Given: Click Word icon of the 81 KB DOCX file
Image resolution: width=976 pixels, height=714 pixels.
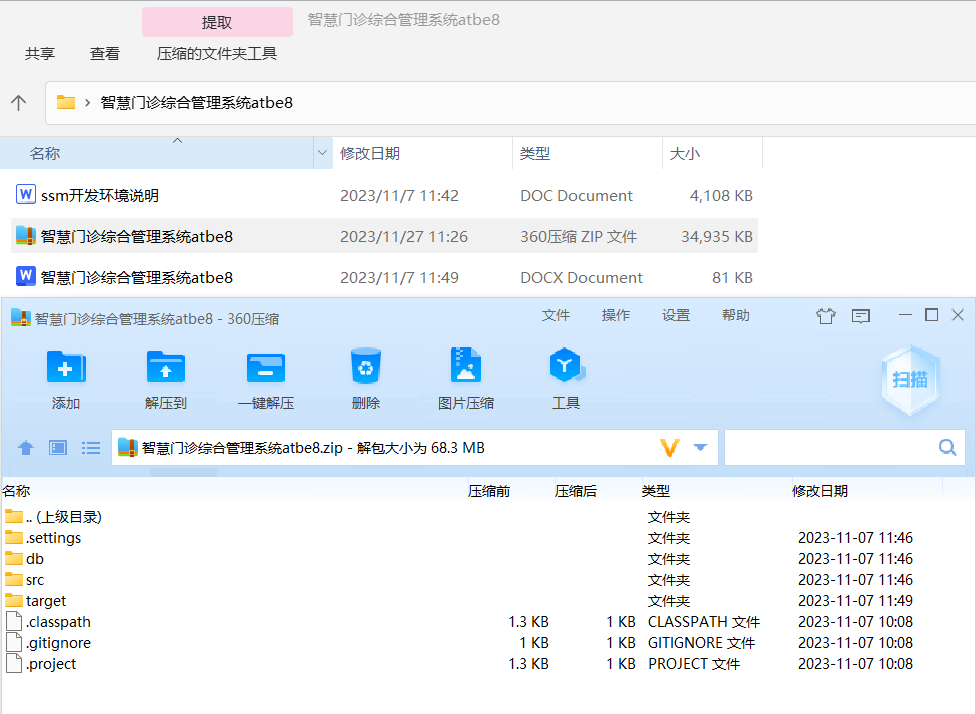Looking at the screenshot, I should click(x=26, y=276).
